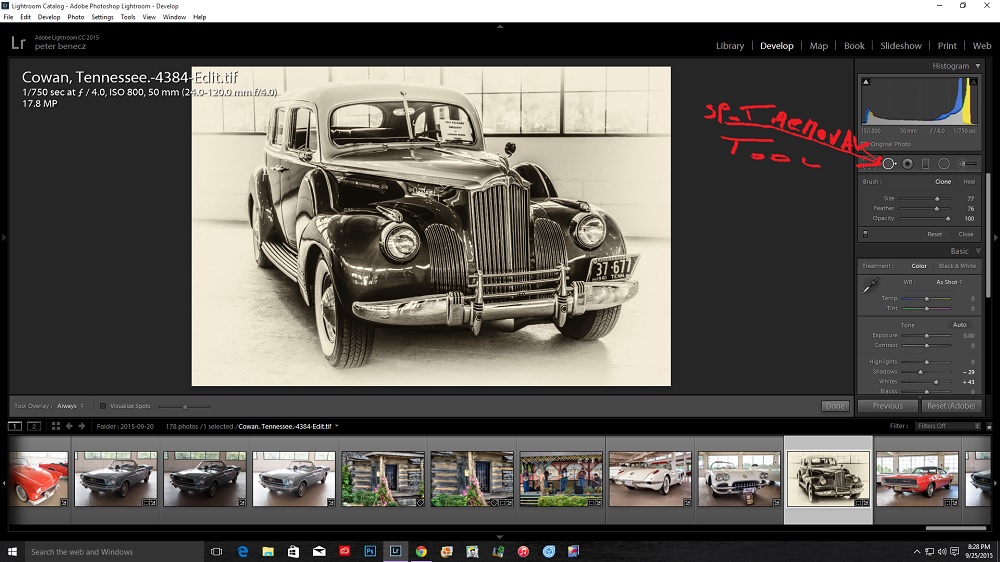
Task: Set Treatment to Black & White
Action: pos(957,266)
